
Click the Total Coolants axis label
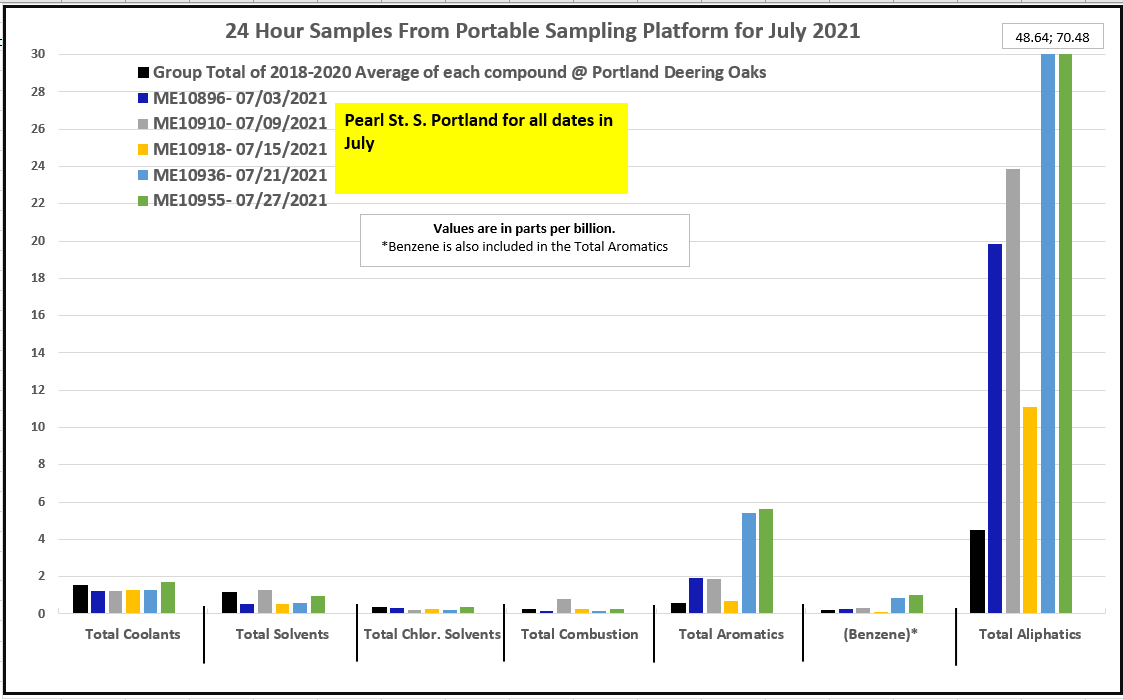[133, 634]
